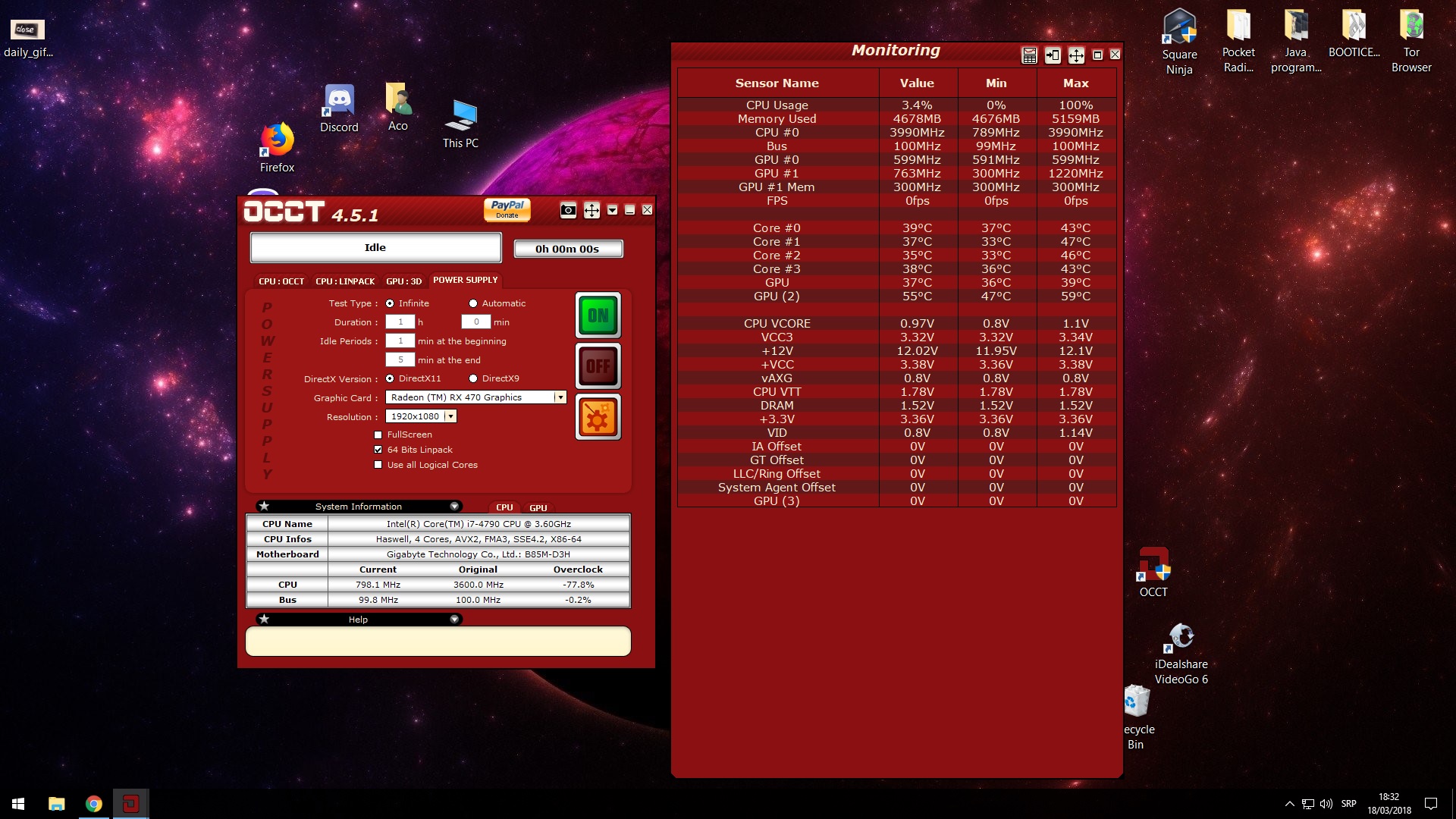Image resolution: width=1456 pixels, height=819 pixels.
Task: Open the Resolution dropdown
Action: [x=450, y=416]
